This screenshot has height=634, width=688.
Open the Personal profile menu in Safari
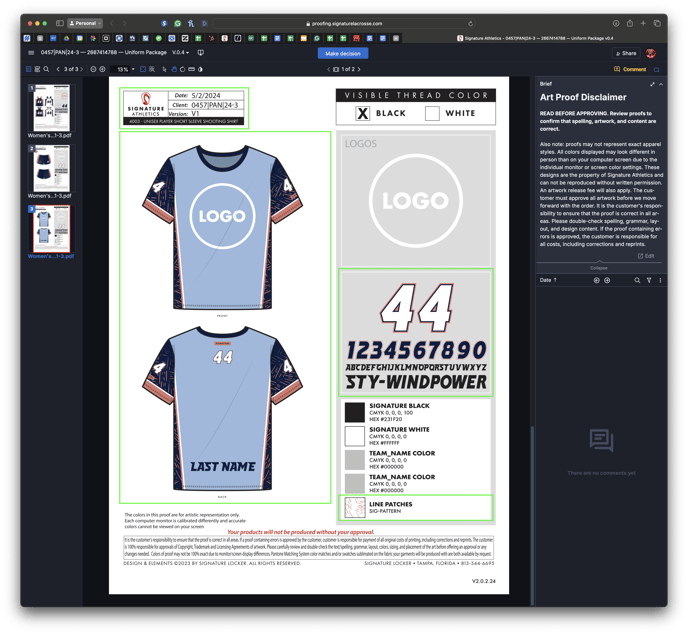(85, 23)
